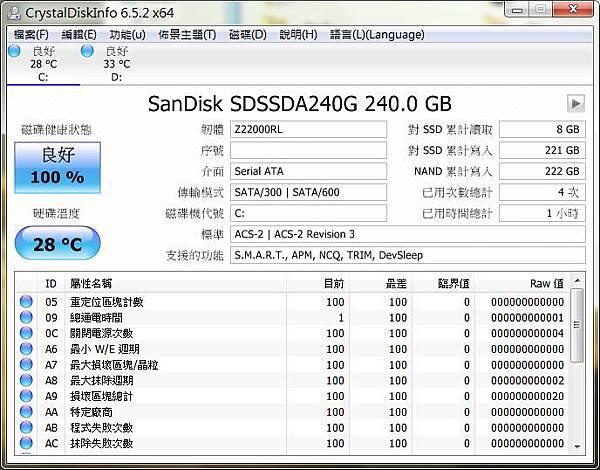Click the status orb for attribute 09
The height and width of the screenshot is (470, 600).
[x=26, y=317]
